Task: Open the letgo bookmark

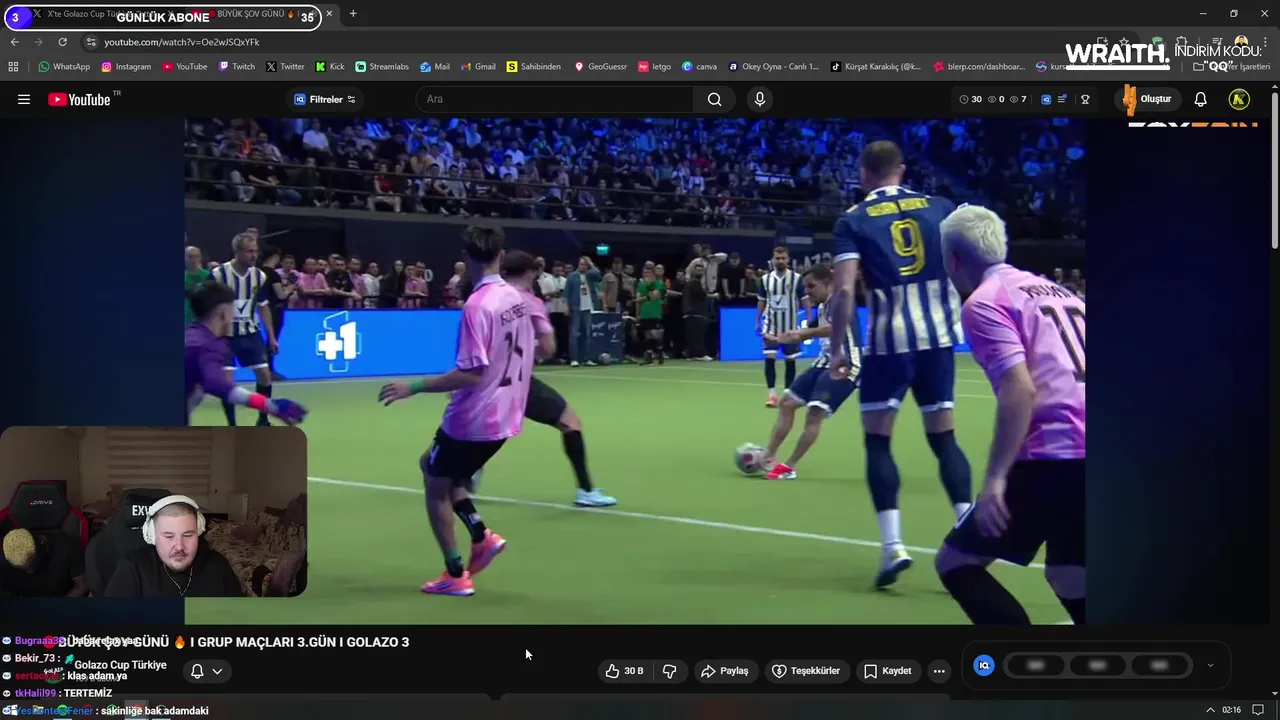Action: point(654,67)
